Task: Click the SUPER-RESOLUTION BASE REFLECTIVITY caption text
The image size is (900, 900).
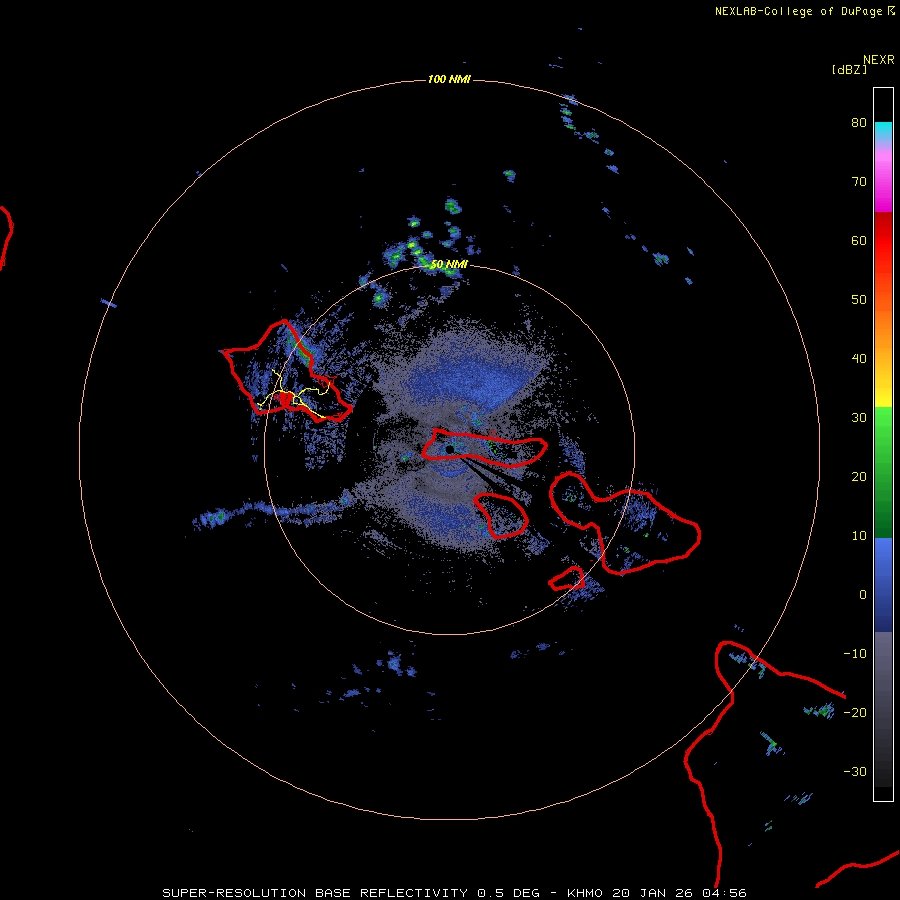Action: click(317, 893)
